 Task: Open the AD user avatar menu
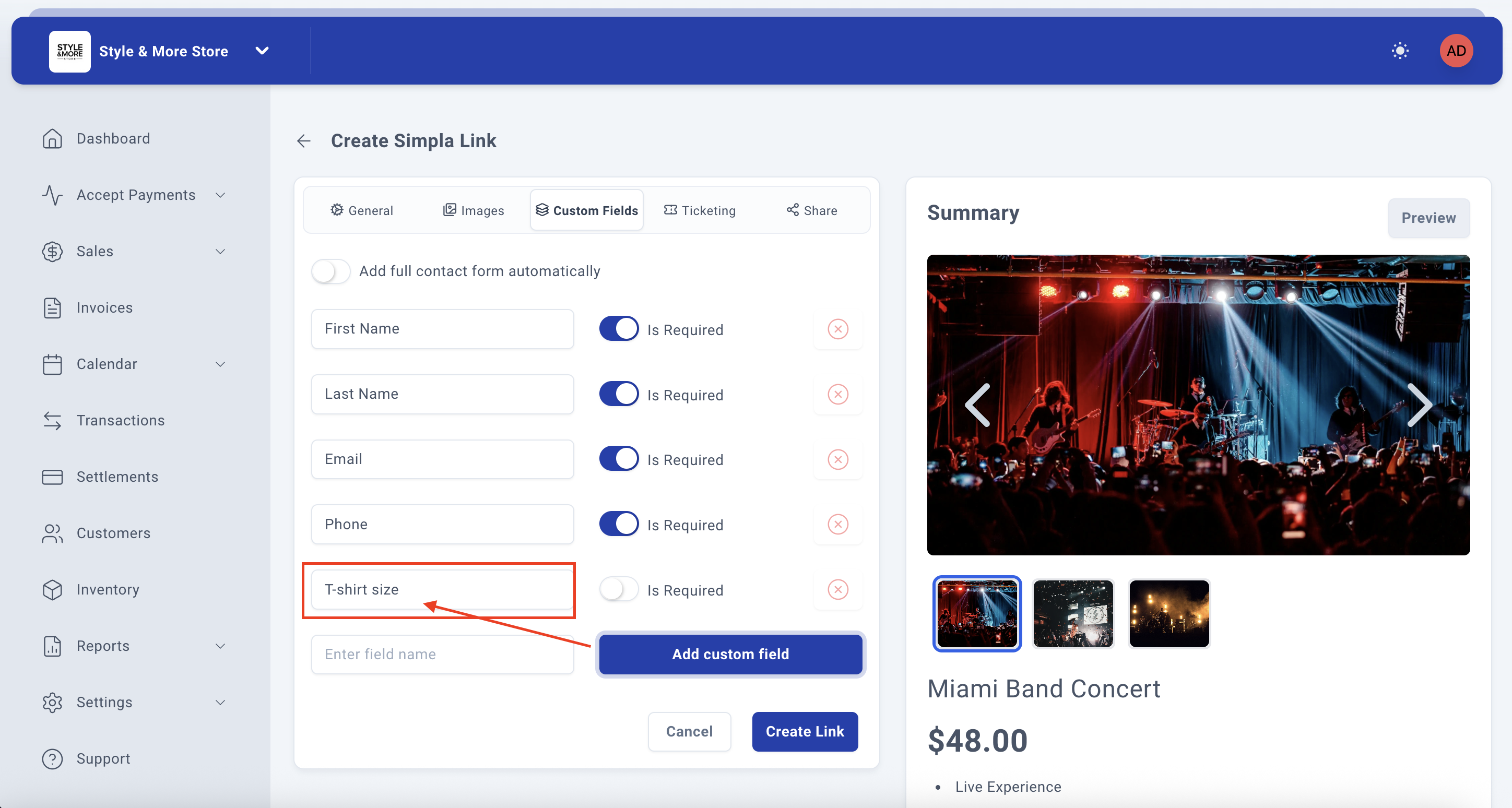[1456, 51]
